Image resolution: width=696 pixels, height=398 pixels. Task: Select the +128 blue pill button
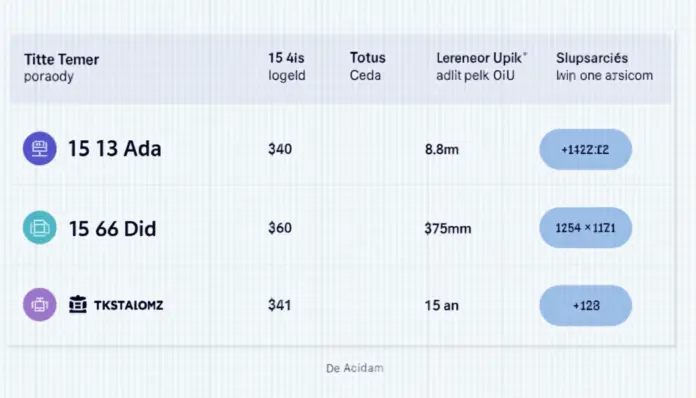[x=585, y=306]
